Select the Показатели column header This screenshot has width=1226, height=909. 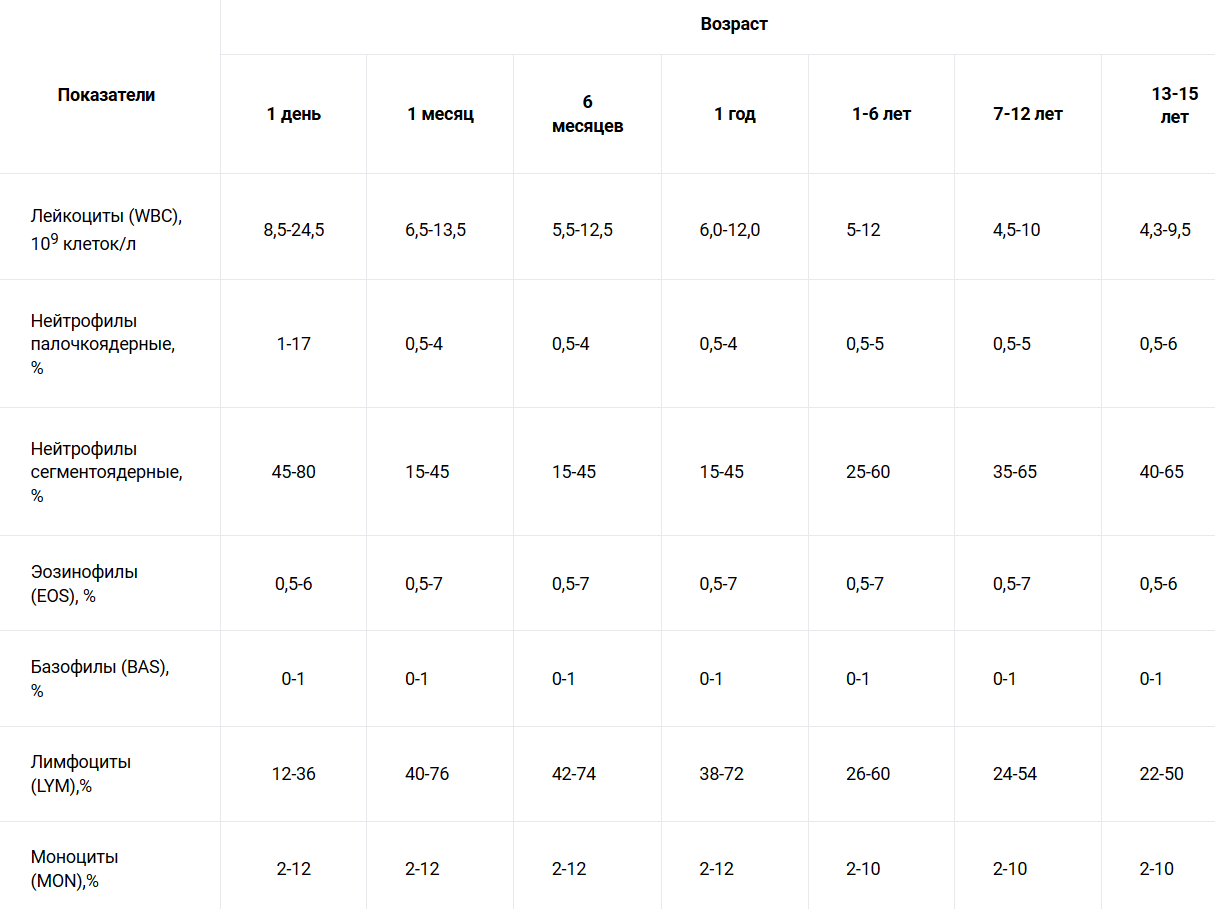[x=106, y=96]
